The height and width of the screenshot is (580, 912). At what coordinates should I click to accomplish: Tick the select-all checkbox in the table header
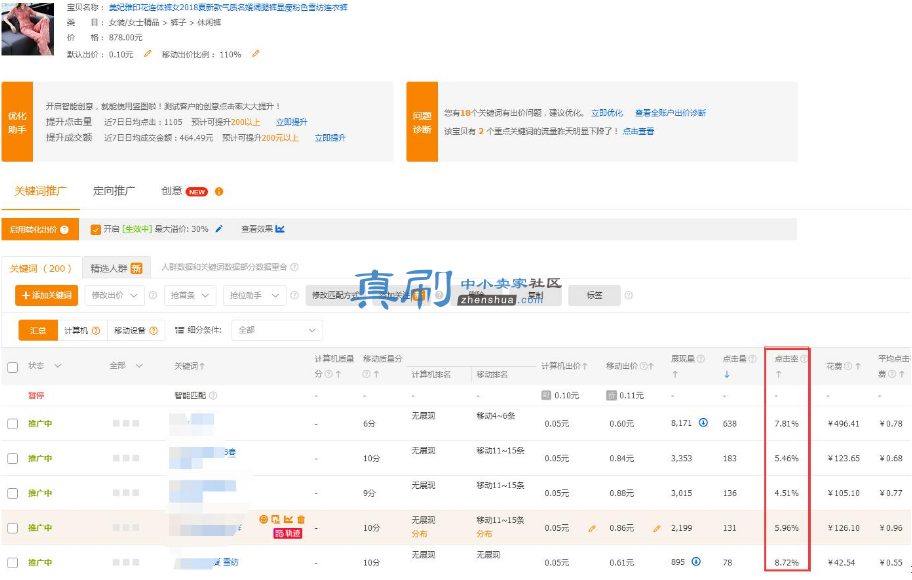[12, 367]
